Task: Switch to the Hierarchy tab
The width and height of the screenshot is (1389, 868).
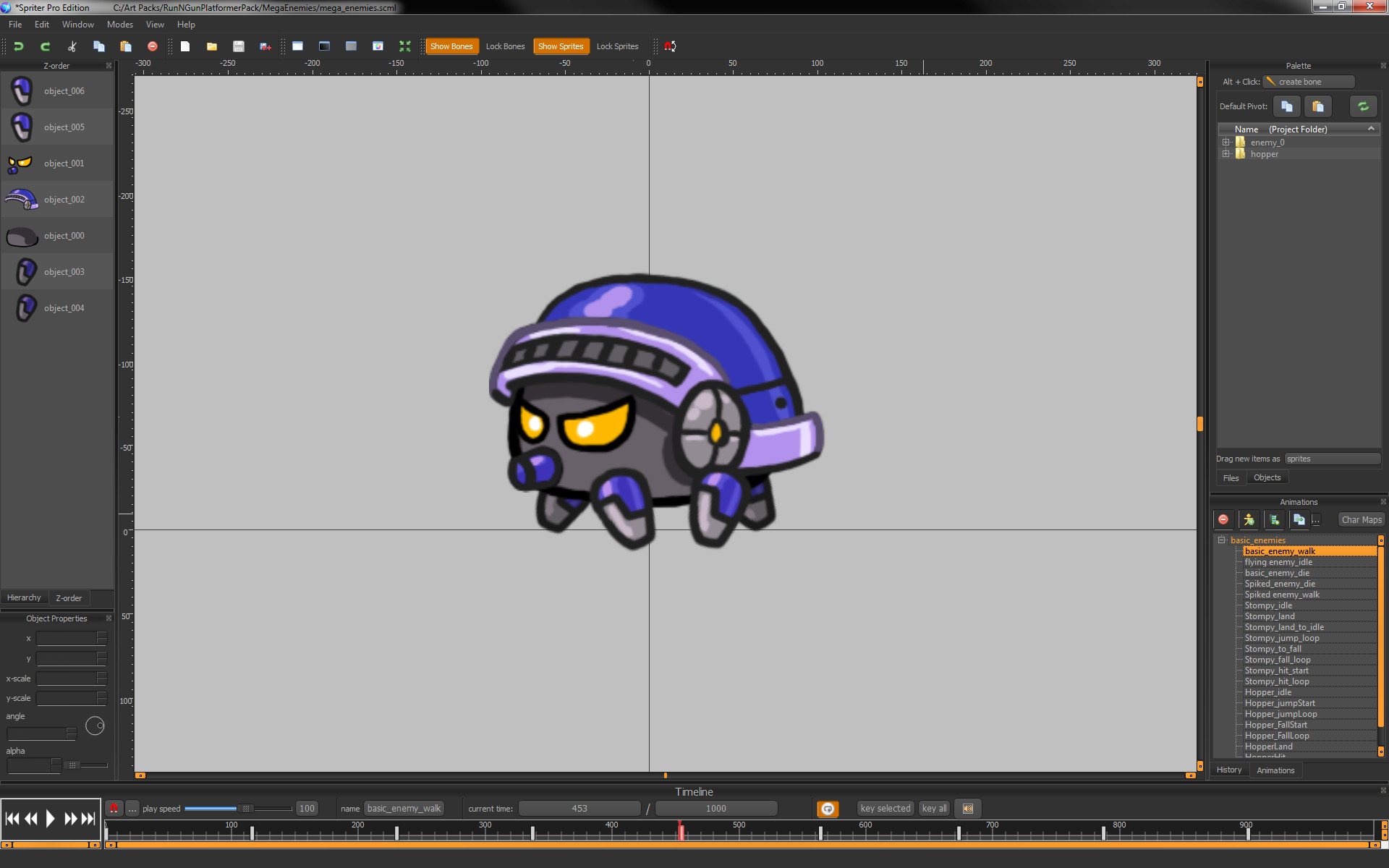Action: coord(24,597)
